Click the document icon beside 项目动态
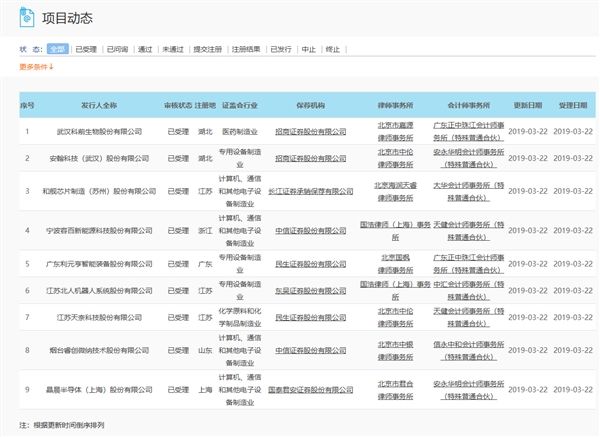The image size is (600, 437). (x=26, y=18)
